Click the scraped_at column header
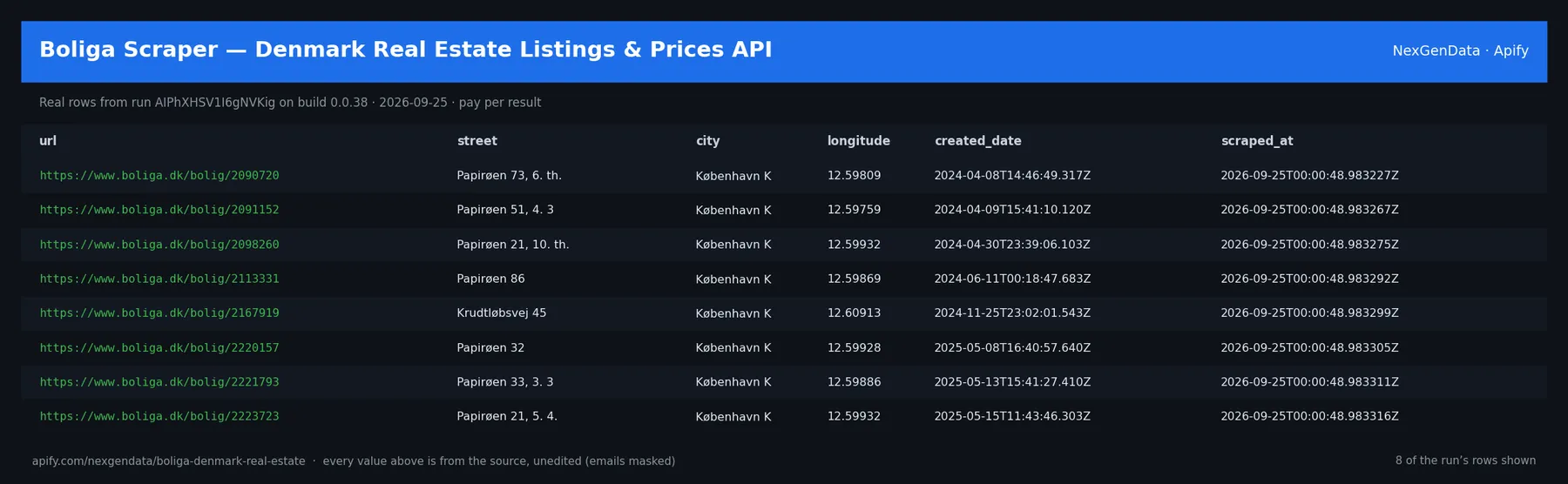The height and width of the screenshot is (484, 1568). pyautogui.click(x=1257, y=141)
